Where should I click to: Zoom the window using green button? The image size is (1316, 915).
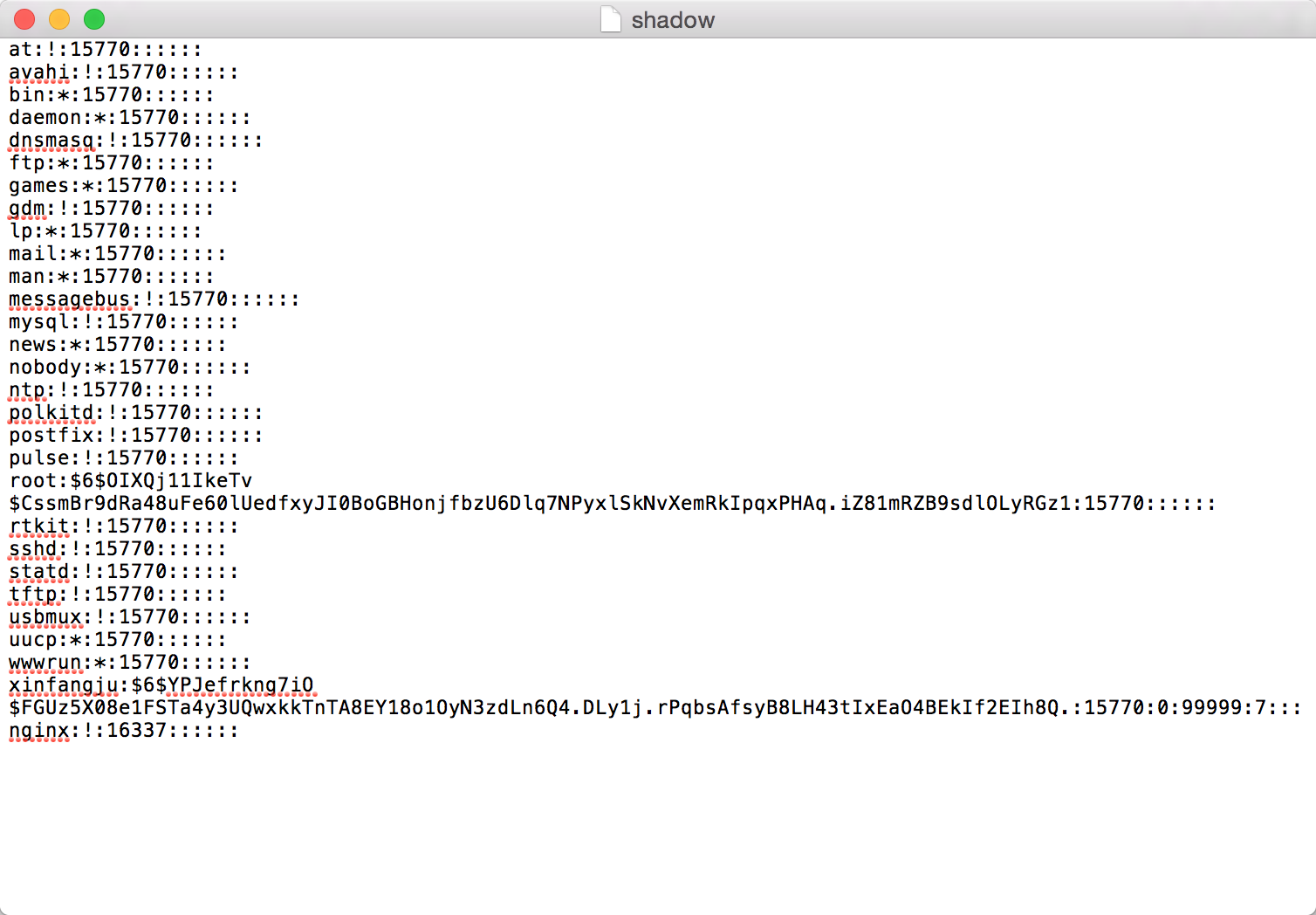[94, 19]
